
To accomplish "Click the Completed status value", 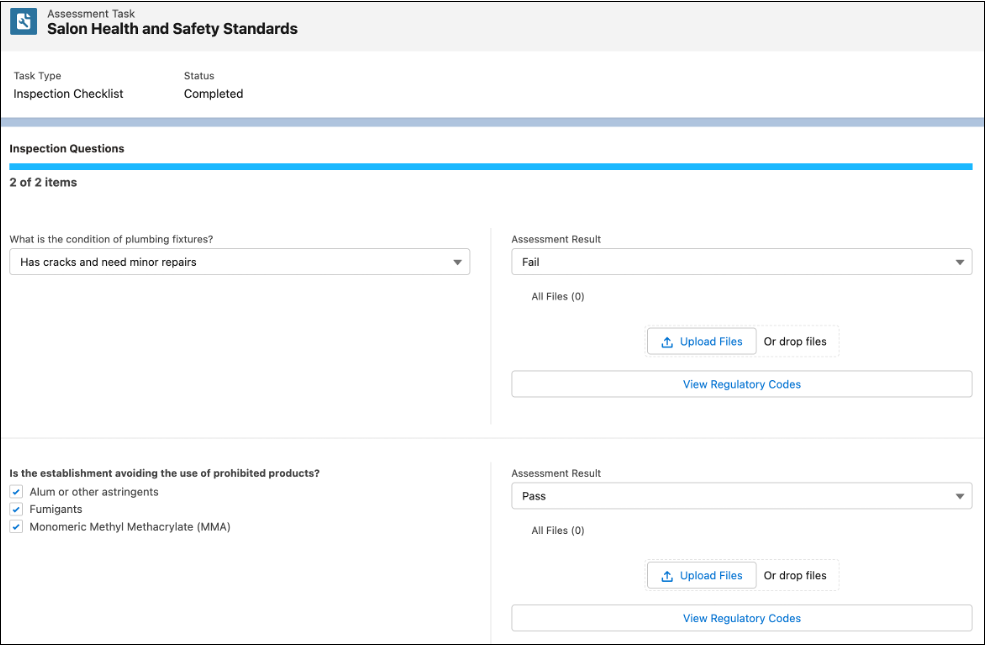I will pyautogui.click(x=212, y=93).
